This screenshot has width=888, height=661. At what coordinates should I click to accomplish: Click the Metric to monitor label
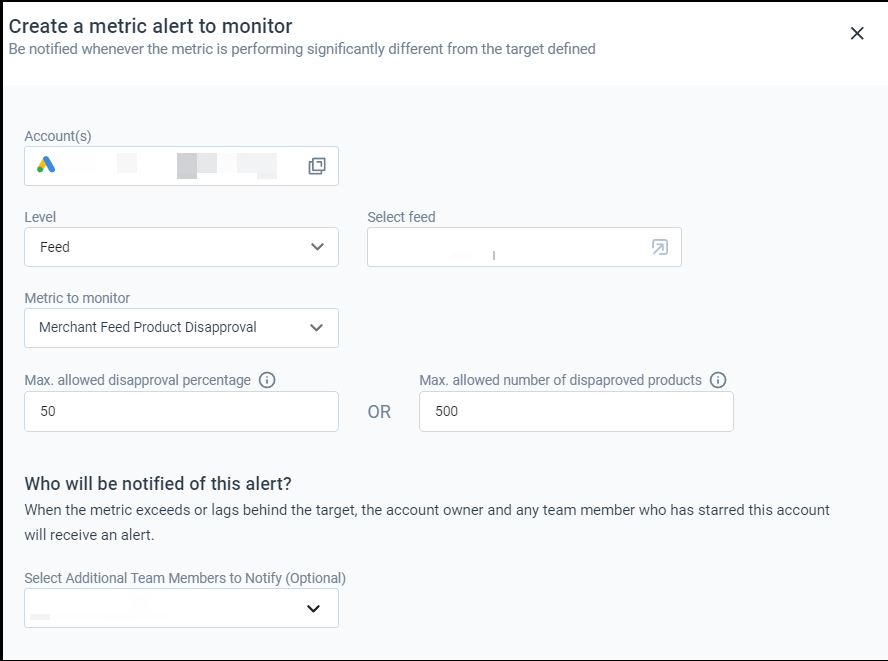coord(77,298)
